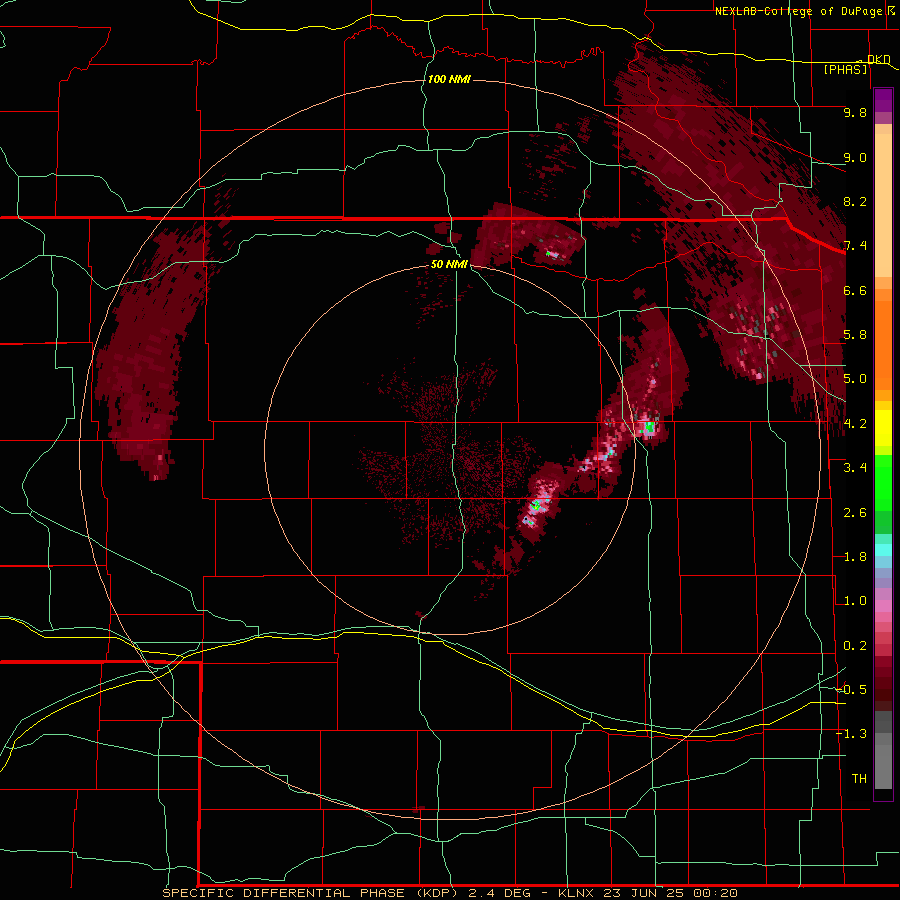This screenshot has width=900, height=900.
Task: Click the 4.2 value on the color scale
Action: tap(855, 424)
